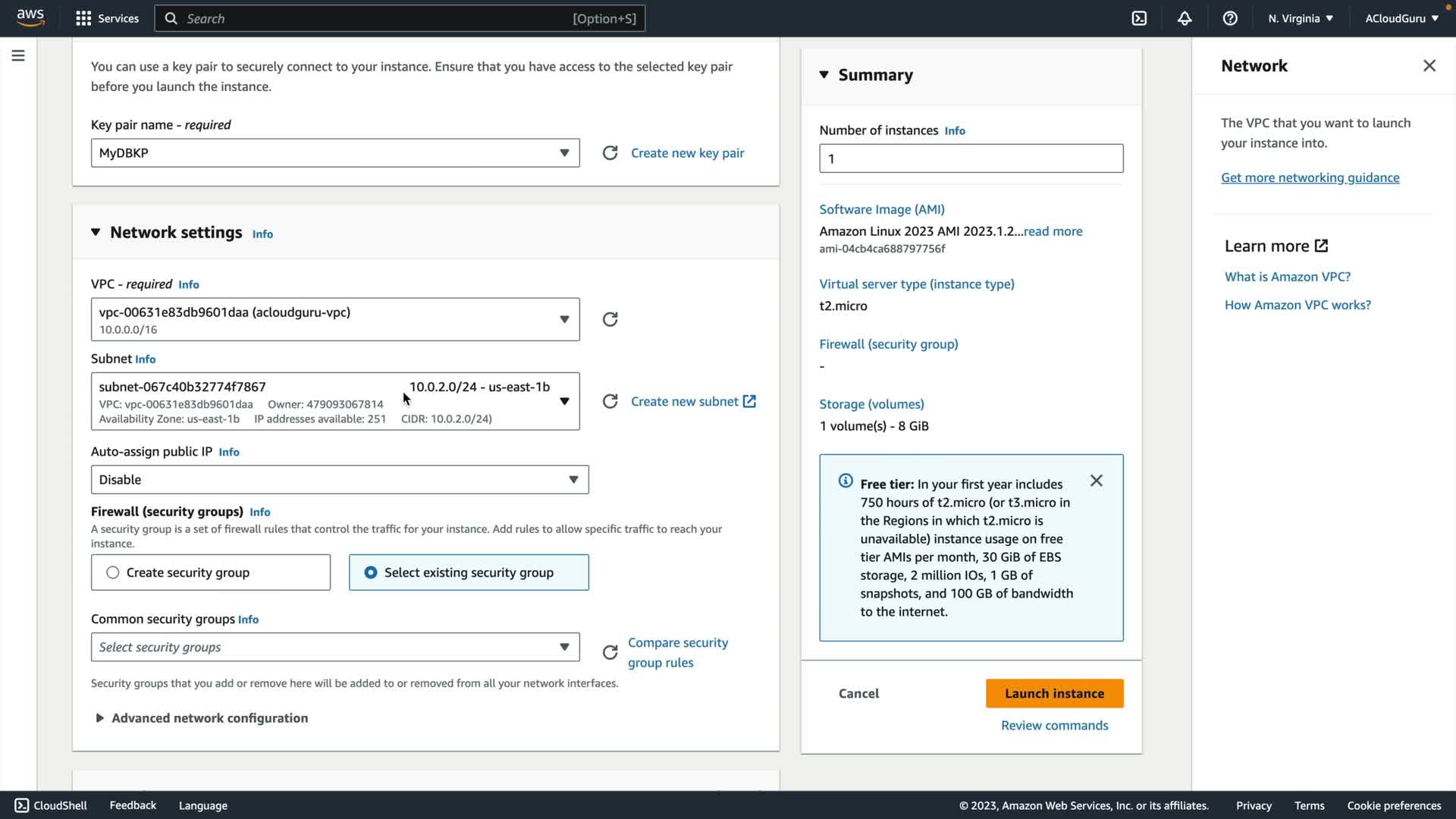The image size is (1456, 819).
Task: Open CloudShell from the top navigation bar
Action: [x=1139, y=18]
